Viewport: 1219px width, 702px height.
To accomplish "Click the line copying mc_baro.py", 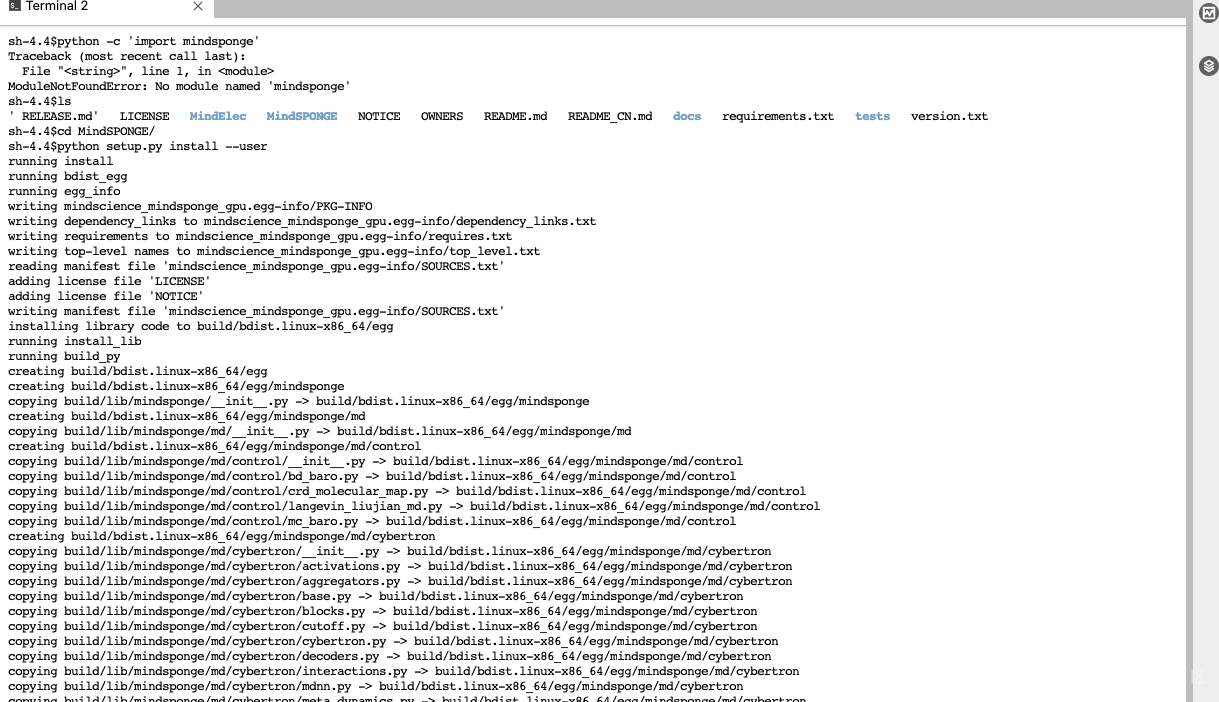I will click(372, 521).
